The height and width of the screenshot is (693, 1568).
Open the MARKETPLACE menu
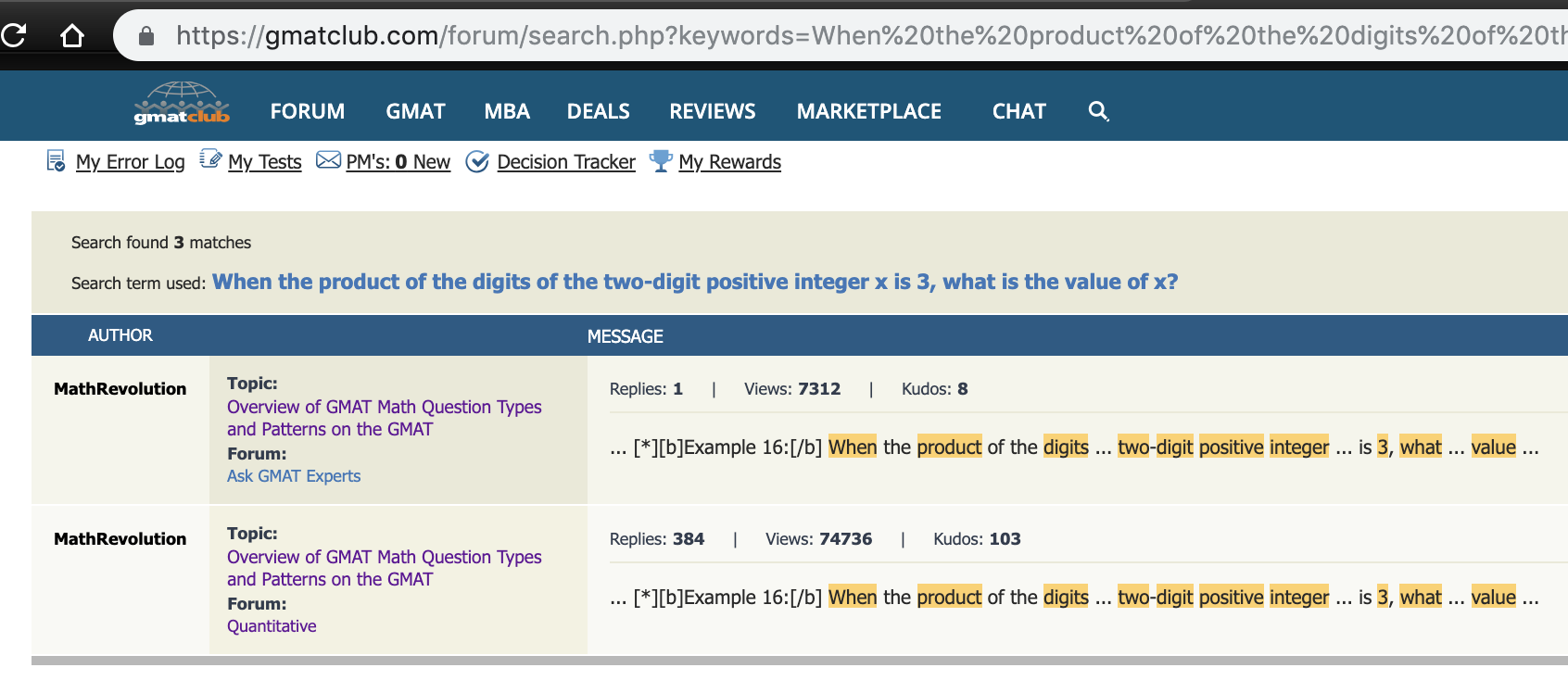click(x=869, y=111)
